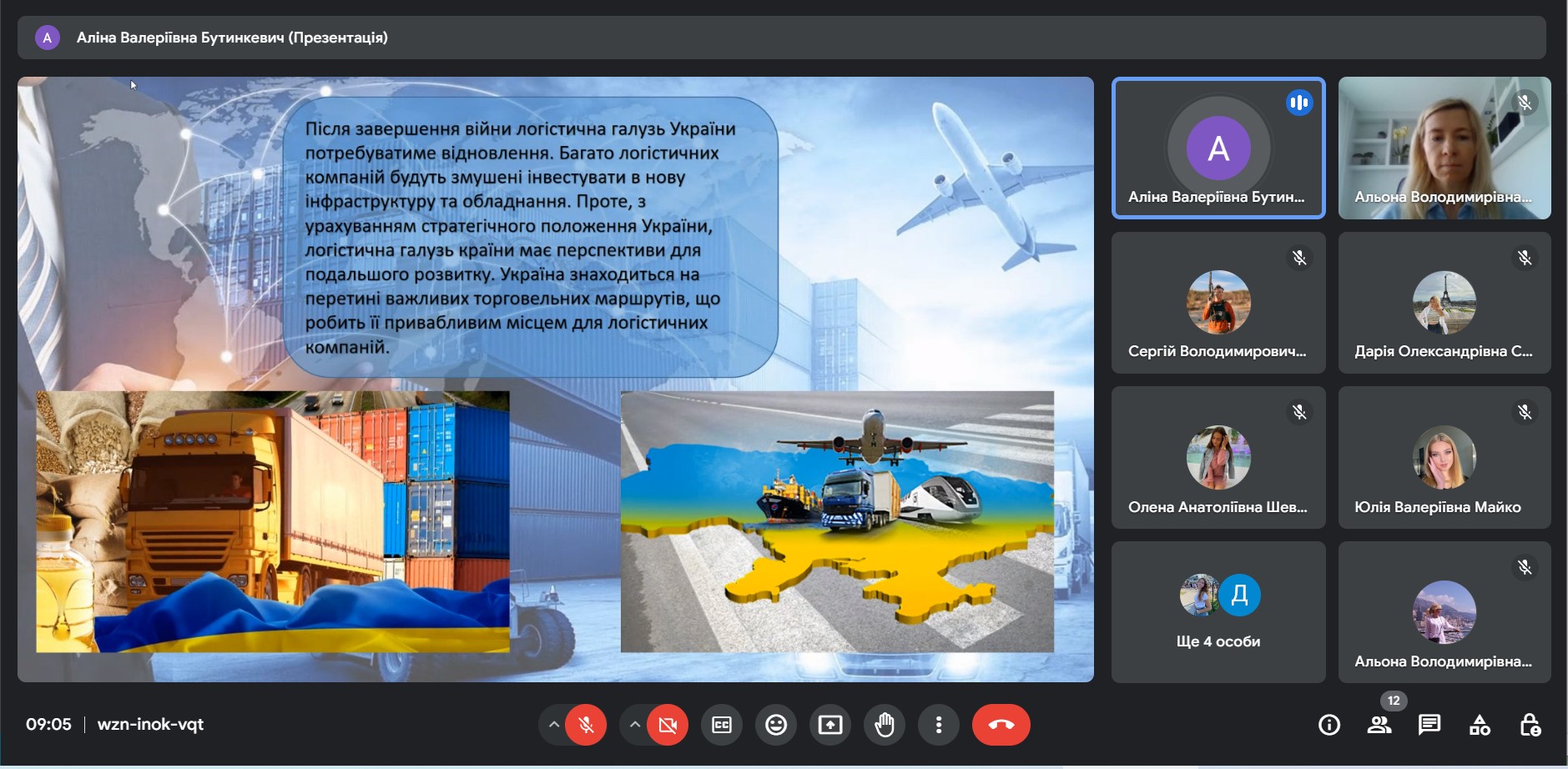Turn on your camera

click(668, 725)
